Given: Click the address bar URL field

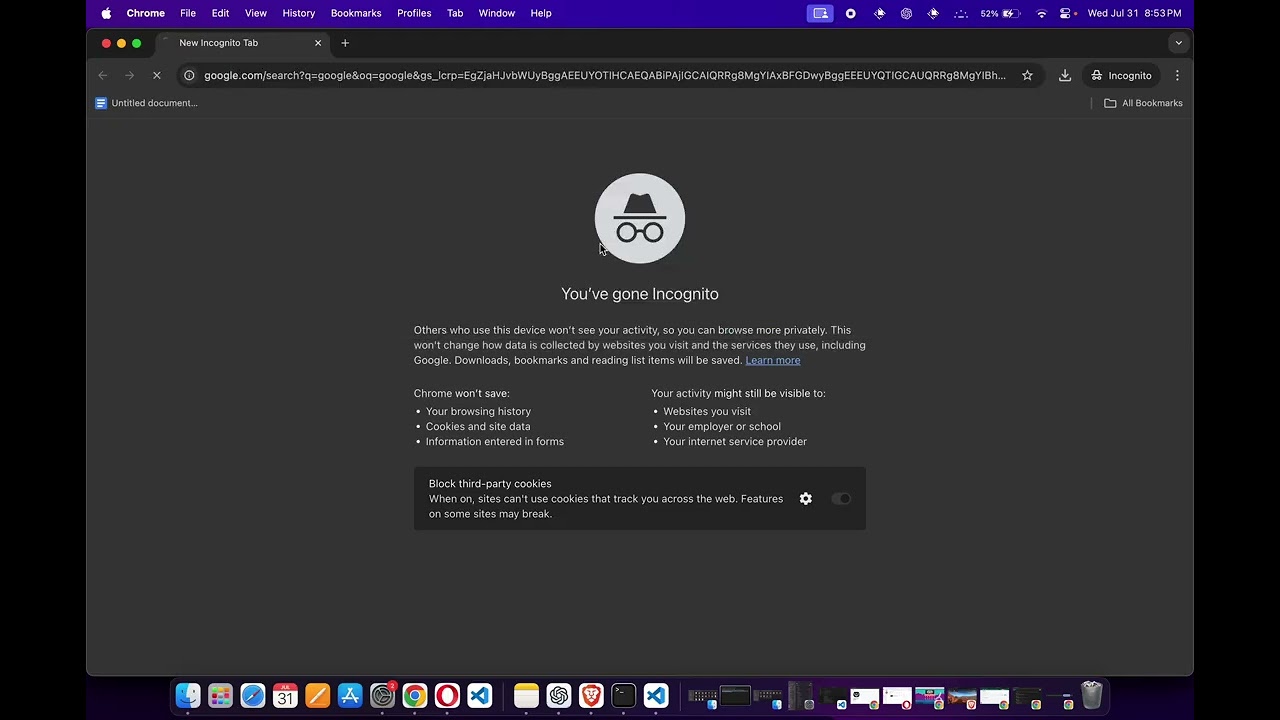Looking at the screenshot, I should coord(605,75).
